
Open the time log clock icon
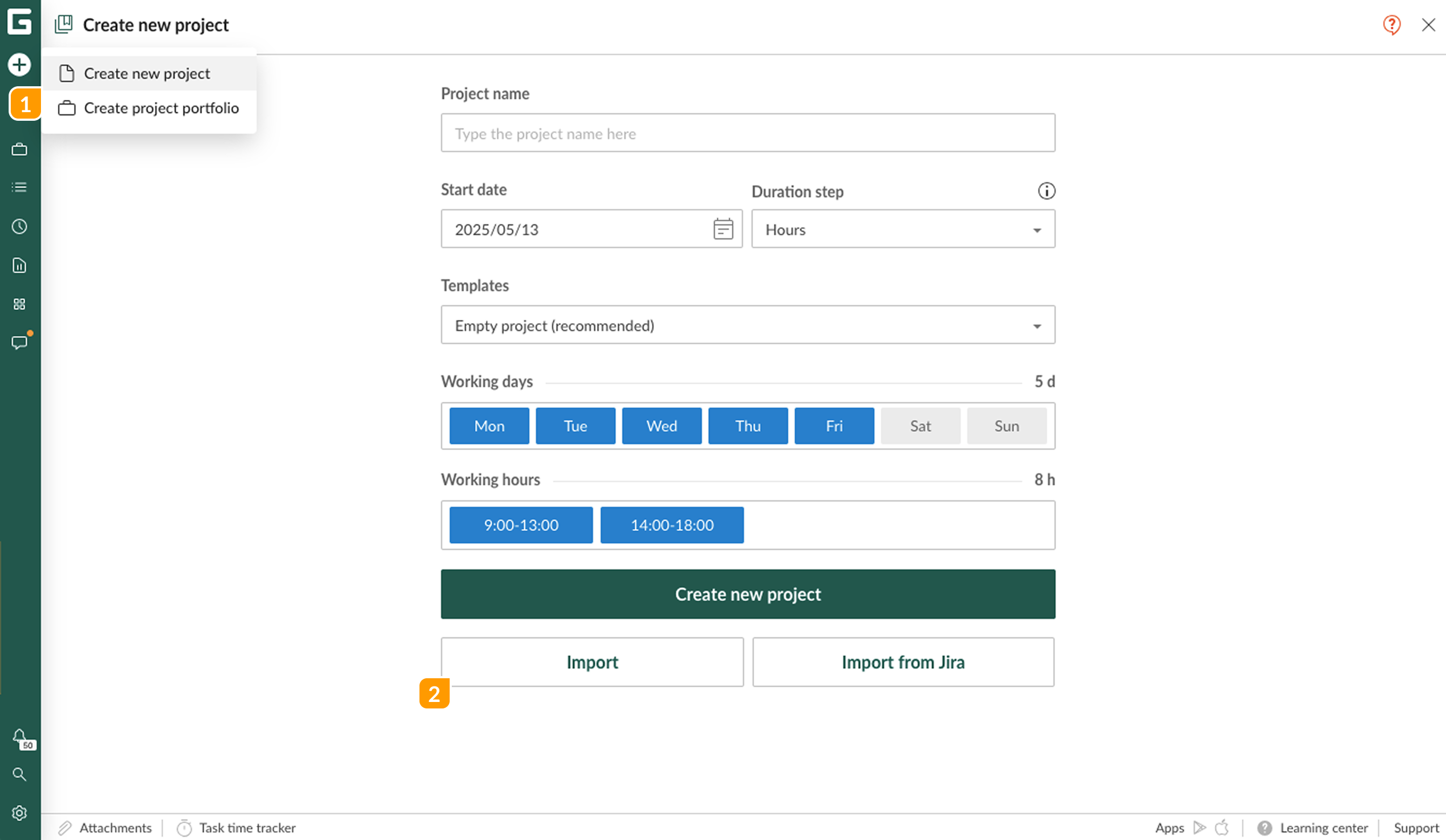tap(19, 226)
